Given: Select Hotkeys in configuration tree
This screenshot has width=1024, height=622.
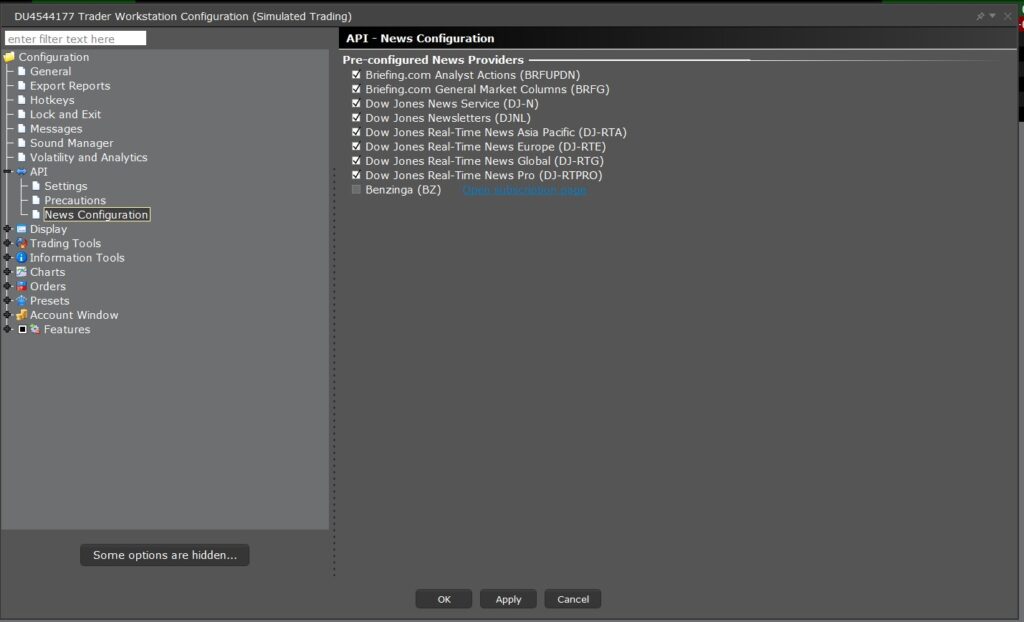Looking at the screenshot, I should tap(52, 100).
